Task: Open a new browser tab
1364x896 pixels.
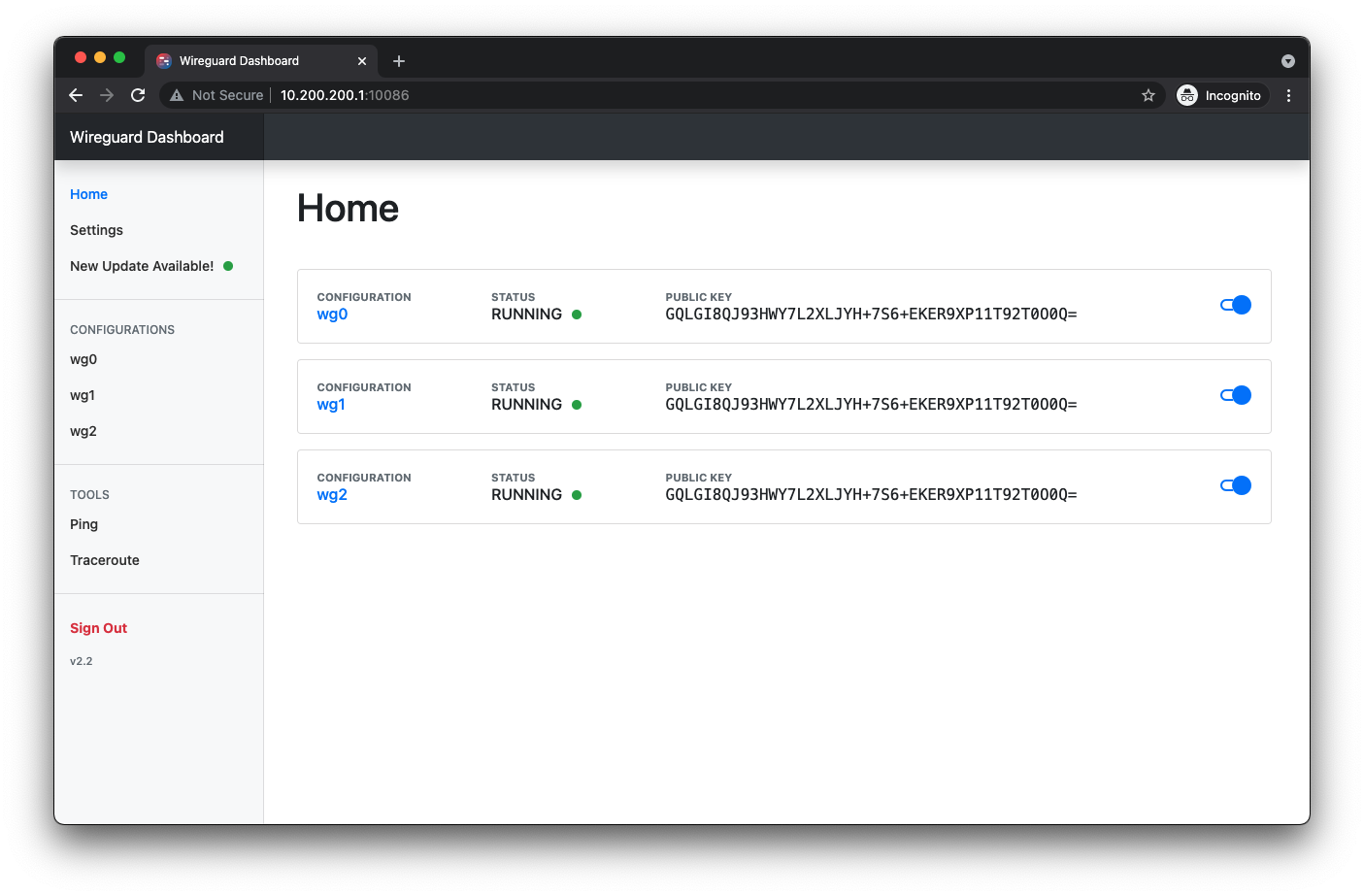Action: [x=399, y=61]
